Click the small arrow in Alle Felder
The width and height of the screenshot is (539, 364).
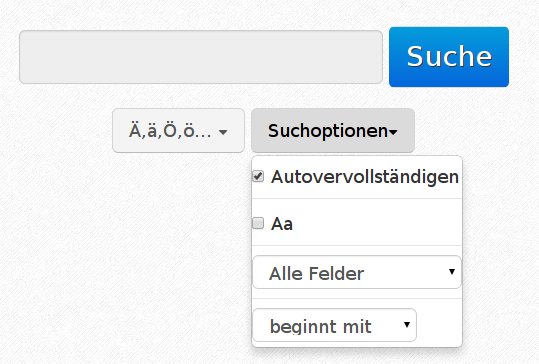[452, 272]
